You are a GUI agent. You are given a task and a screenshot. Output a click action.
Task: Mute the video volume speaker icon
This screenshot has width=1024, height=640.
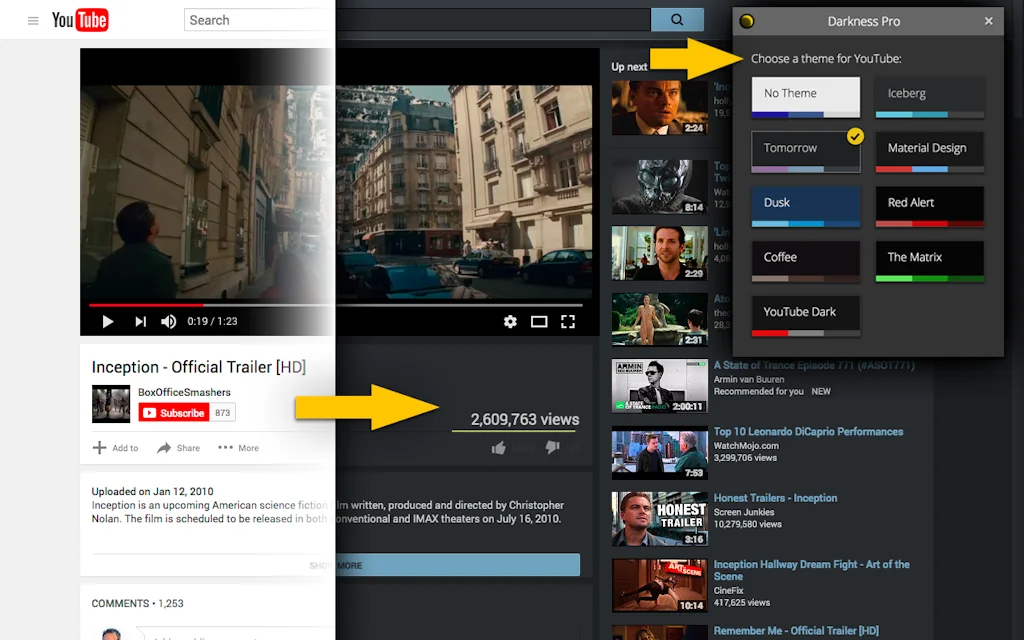click(x=169, y=322)
